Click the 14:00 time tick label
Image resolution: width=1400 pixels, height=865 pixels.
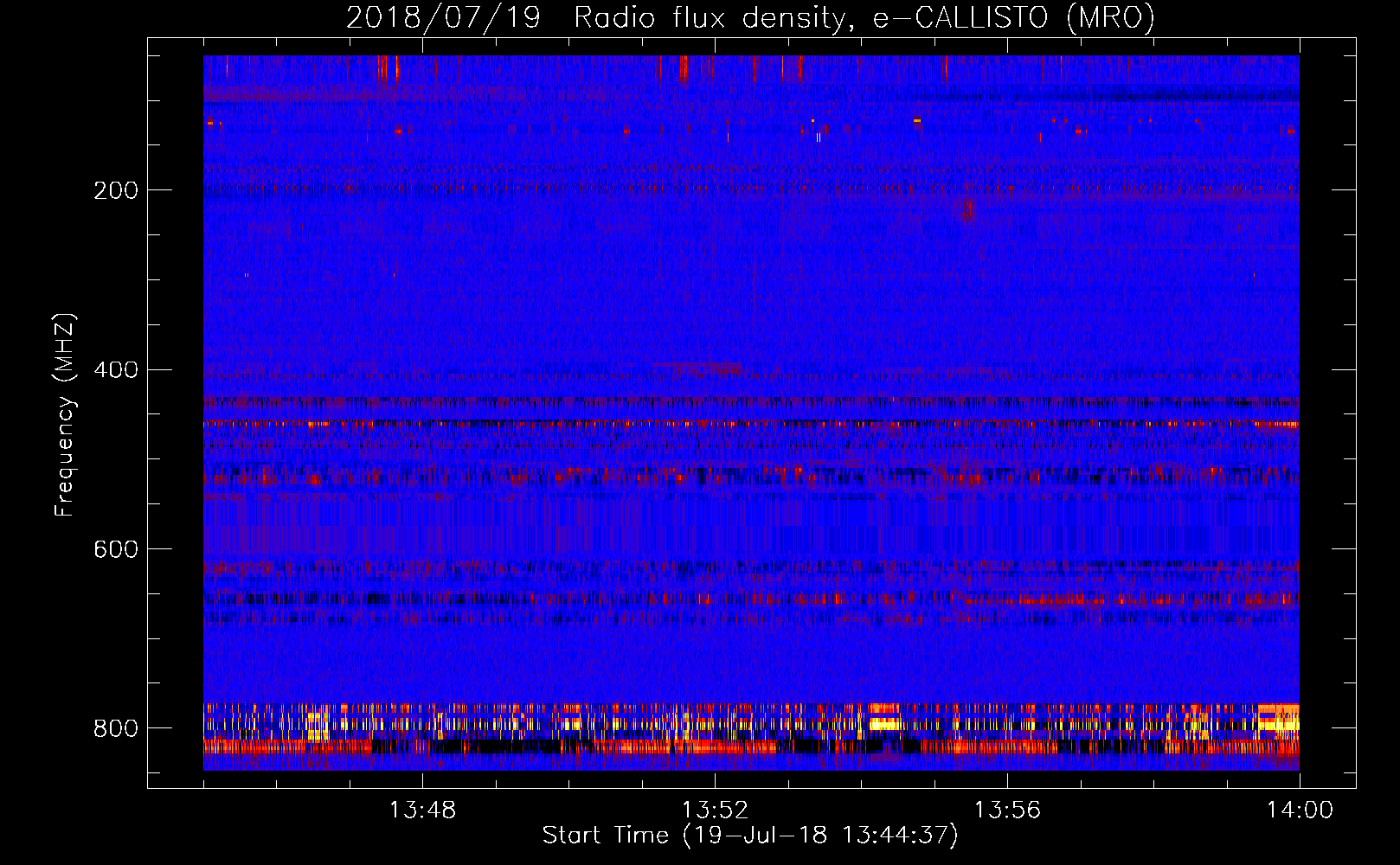pyautogui.click(x=1300, y=811)
